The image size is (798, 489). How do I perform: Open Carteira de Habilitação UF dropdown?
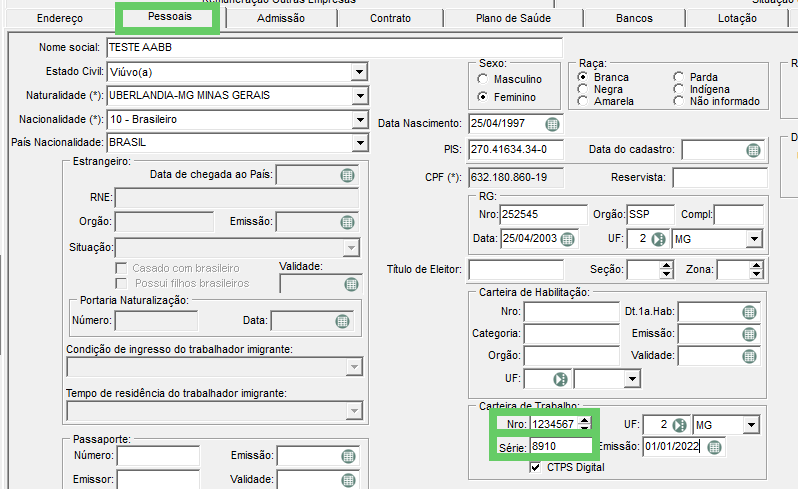coord(632,379)
